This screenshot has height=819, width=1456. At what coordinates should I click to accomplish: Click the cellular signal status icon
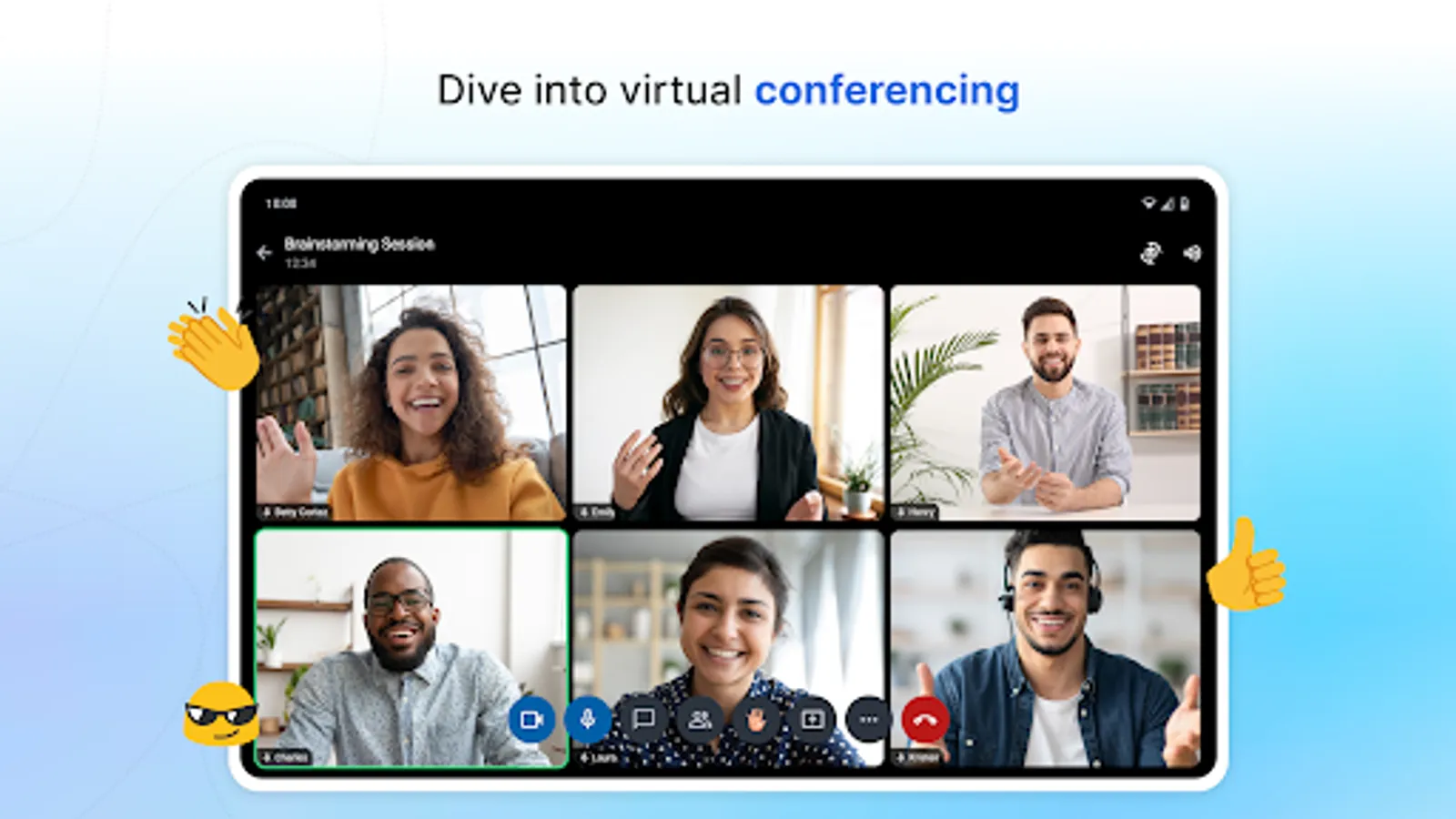click(x=1167, y=203)
